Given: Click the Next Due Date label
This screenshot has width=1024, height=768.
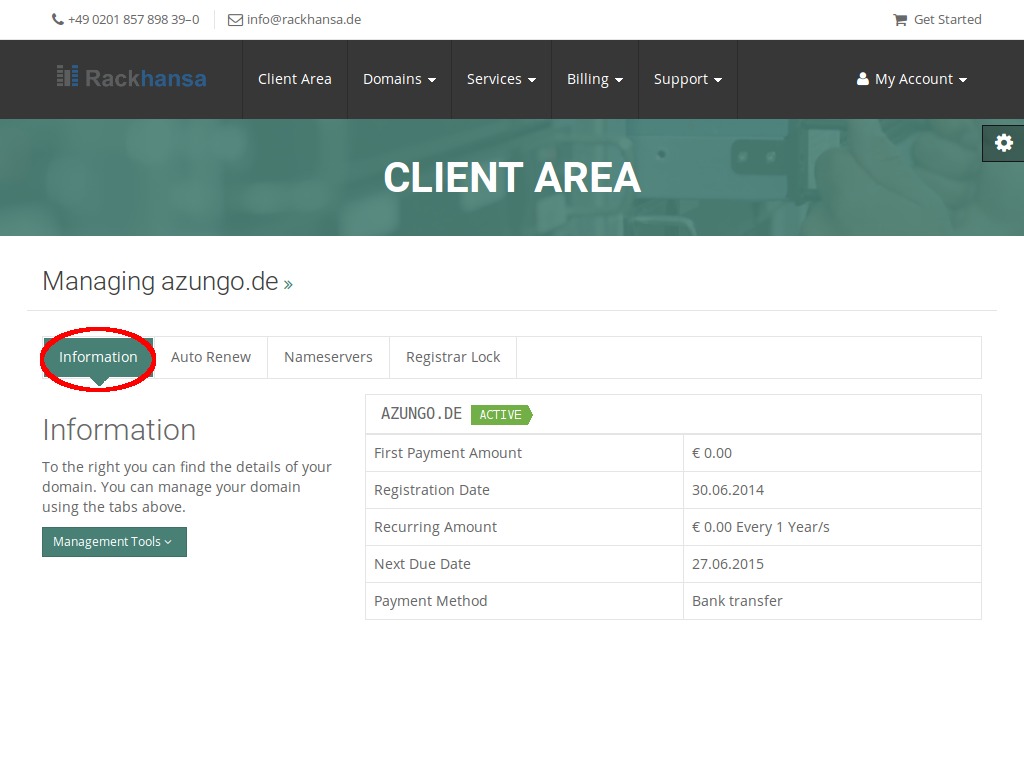Looking at the screenshot, I should (x=422, y=564).
